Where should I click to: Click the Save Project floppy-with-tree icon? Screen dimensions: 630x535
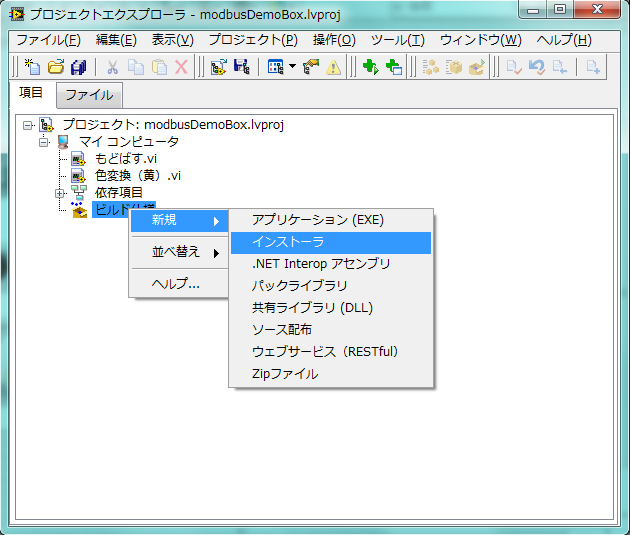click(x=241, y=67)
